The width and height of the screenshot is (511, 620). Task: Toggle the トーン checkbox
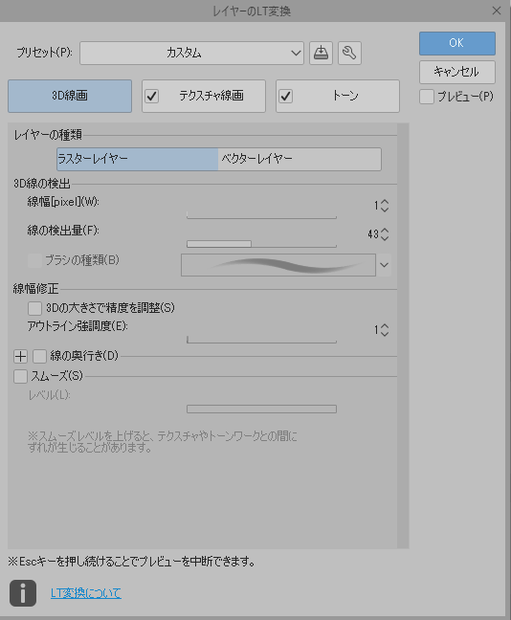[286, 96]
